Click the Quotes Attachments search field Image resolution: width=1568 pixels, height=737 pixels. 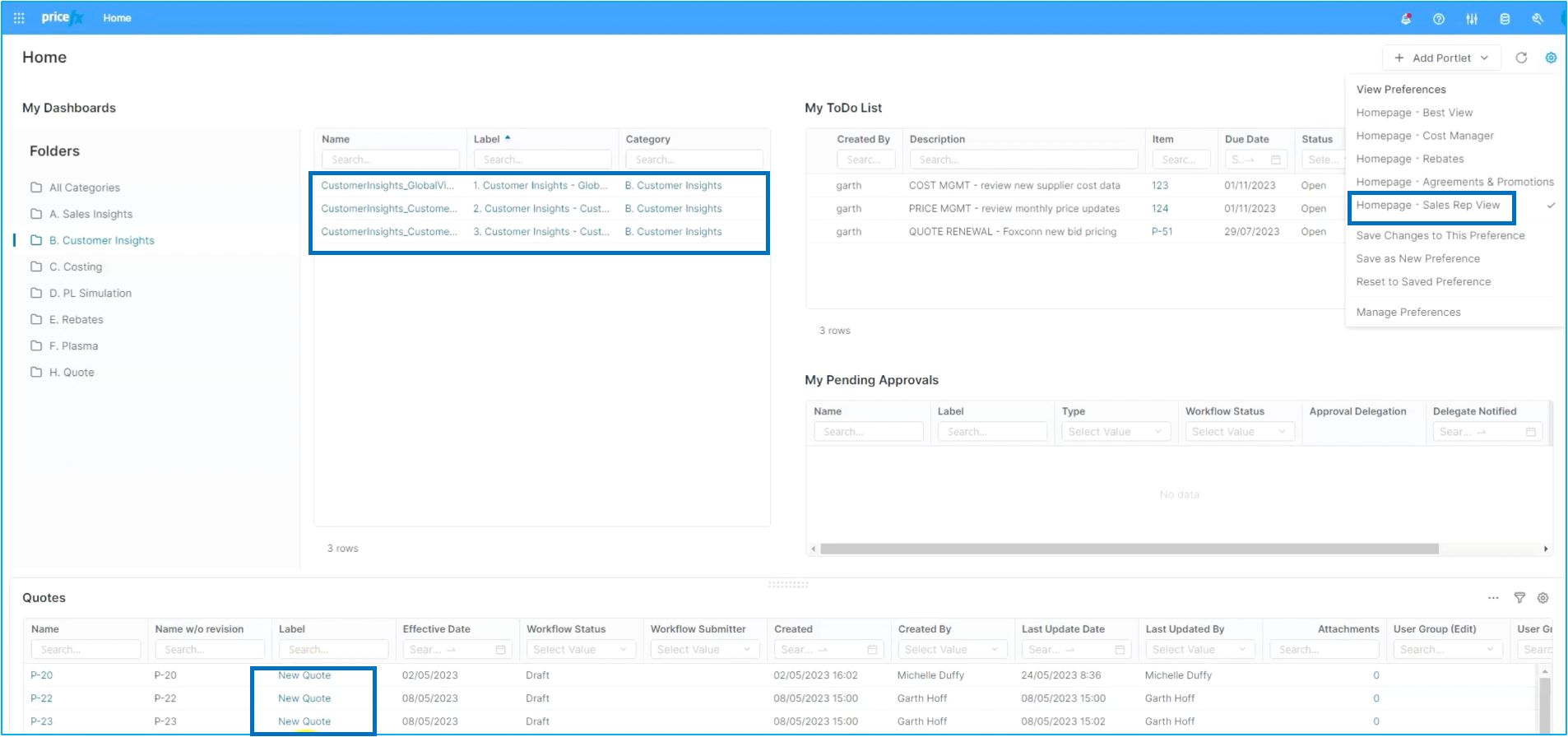(1324, 650)
